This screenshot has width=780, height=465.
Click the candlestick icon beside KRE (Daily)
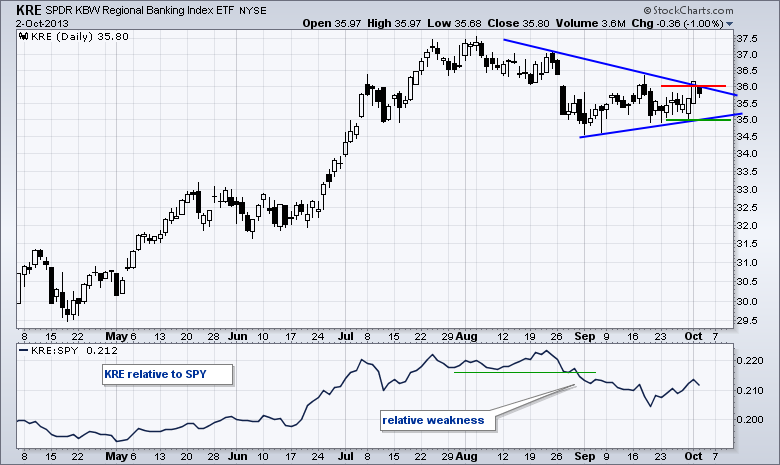click(x=23, y=36)
